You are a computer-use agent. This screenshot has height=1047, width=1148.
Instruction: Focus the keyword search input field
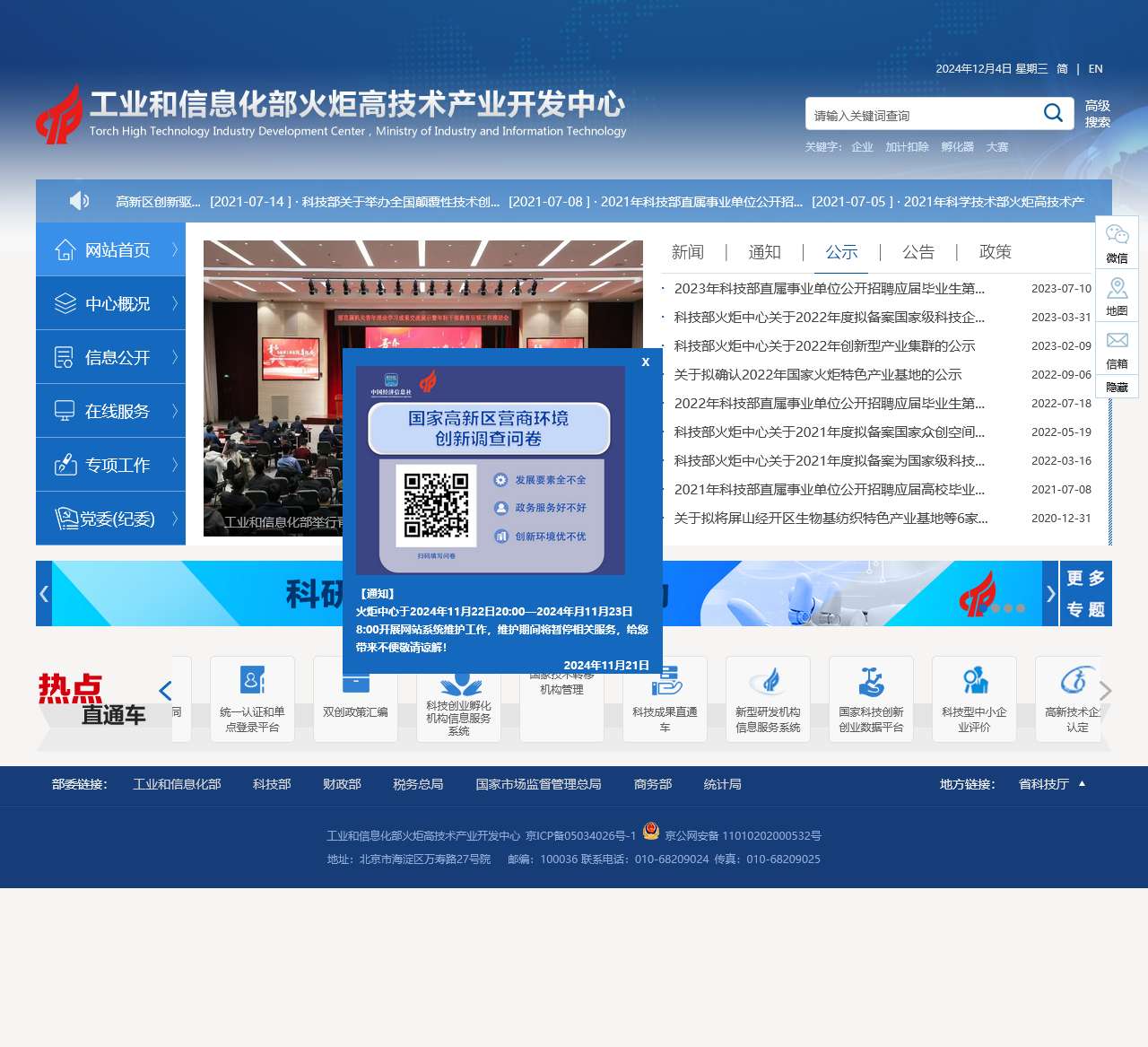(x=924, y=114)
